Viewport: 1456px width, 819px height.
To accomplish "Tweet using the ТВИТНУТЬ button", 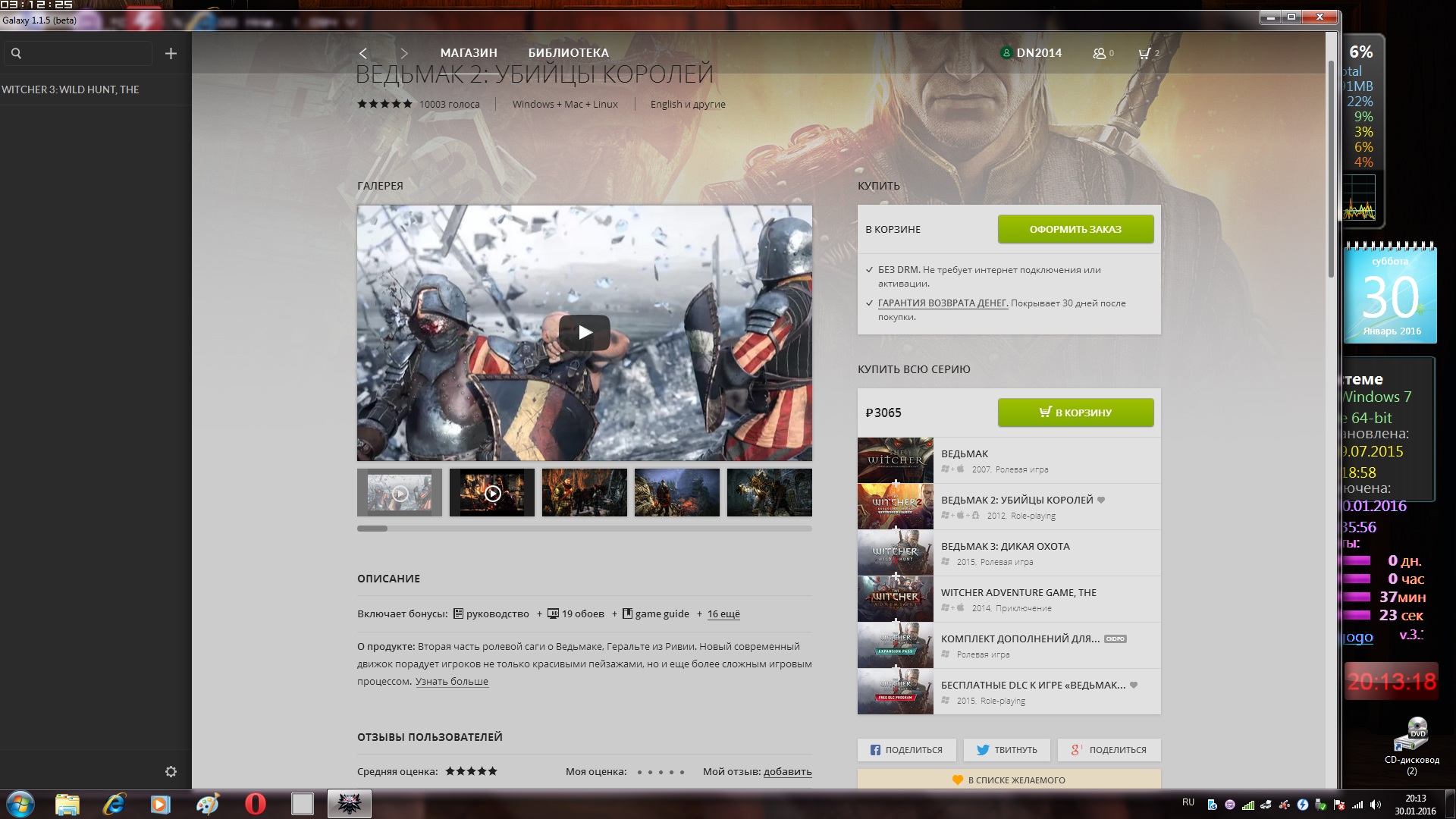I will [x=1006, y=750].
